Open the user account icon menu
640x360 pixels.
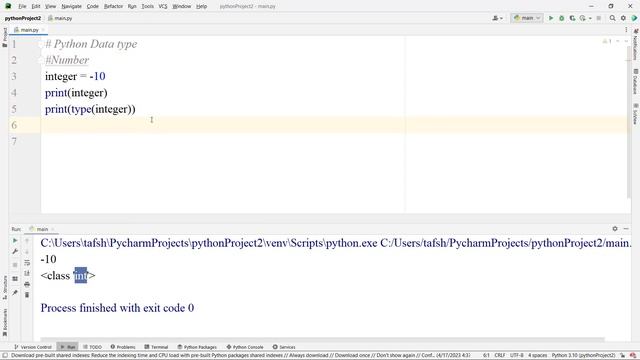[x=497, y=18]
